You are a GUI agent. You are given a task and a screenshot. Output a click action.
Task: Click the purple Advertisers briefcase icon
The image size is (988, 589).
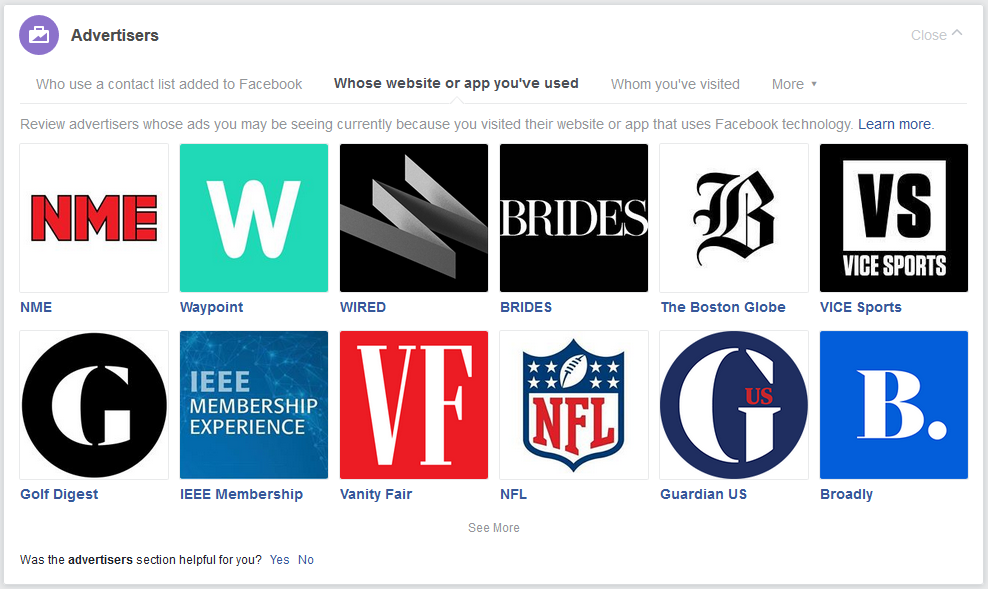38,36
